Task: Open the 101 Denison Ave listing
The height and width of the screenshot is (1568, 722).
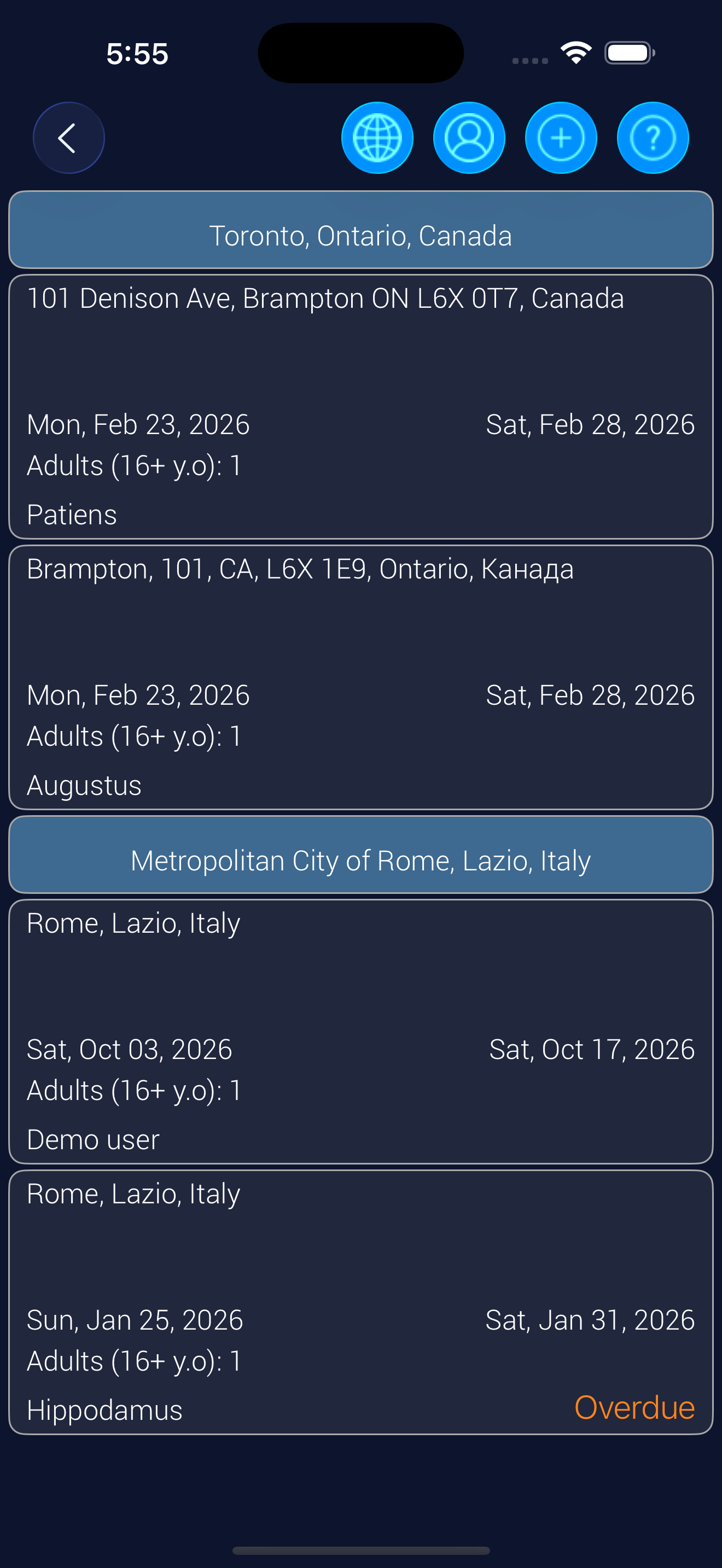Action: tap(325, 299)
